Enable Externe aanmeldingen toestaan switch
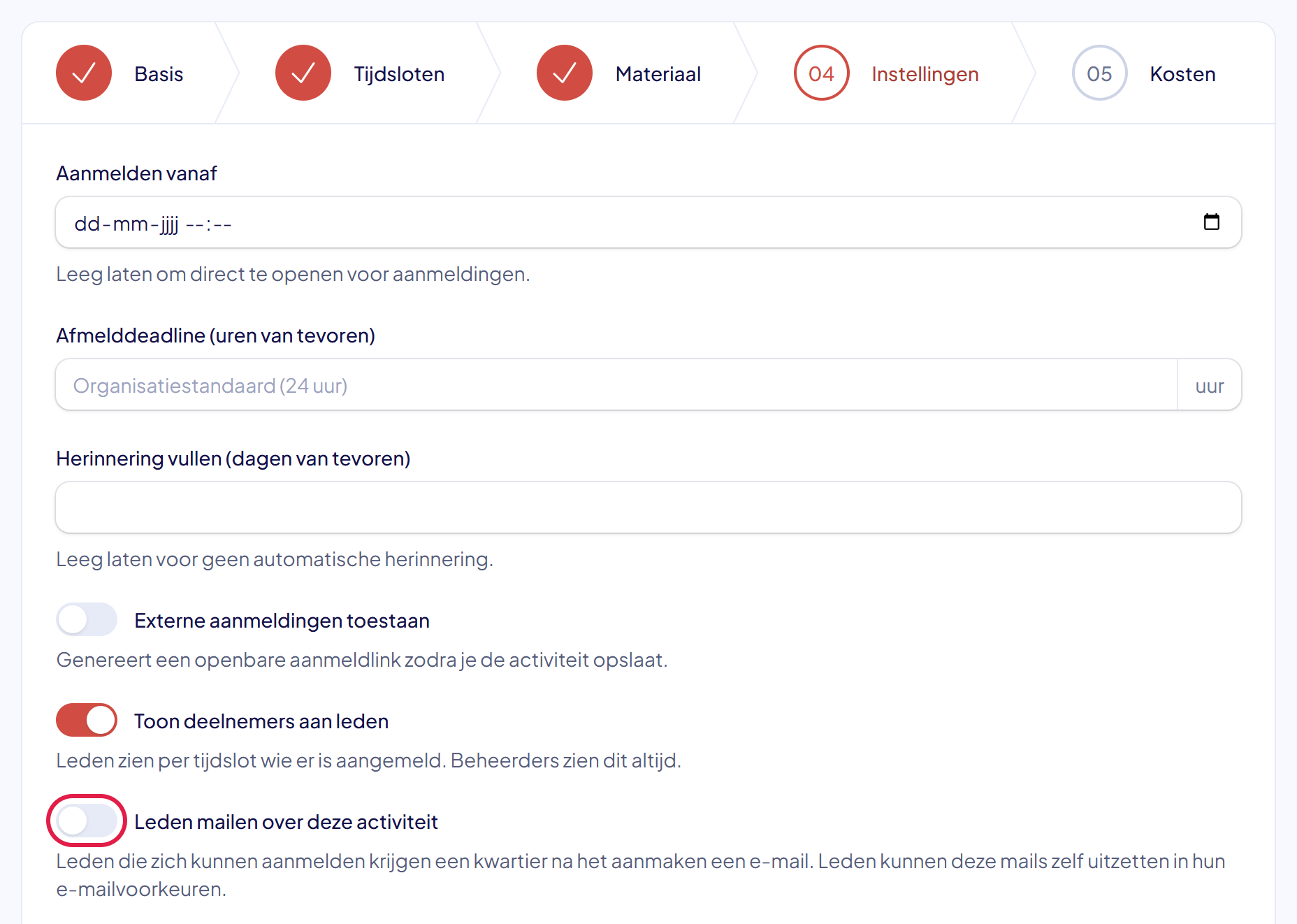This screenshot has height=924, width=1297. (x=87, y=619)
